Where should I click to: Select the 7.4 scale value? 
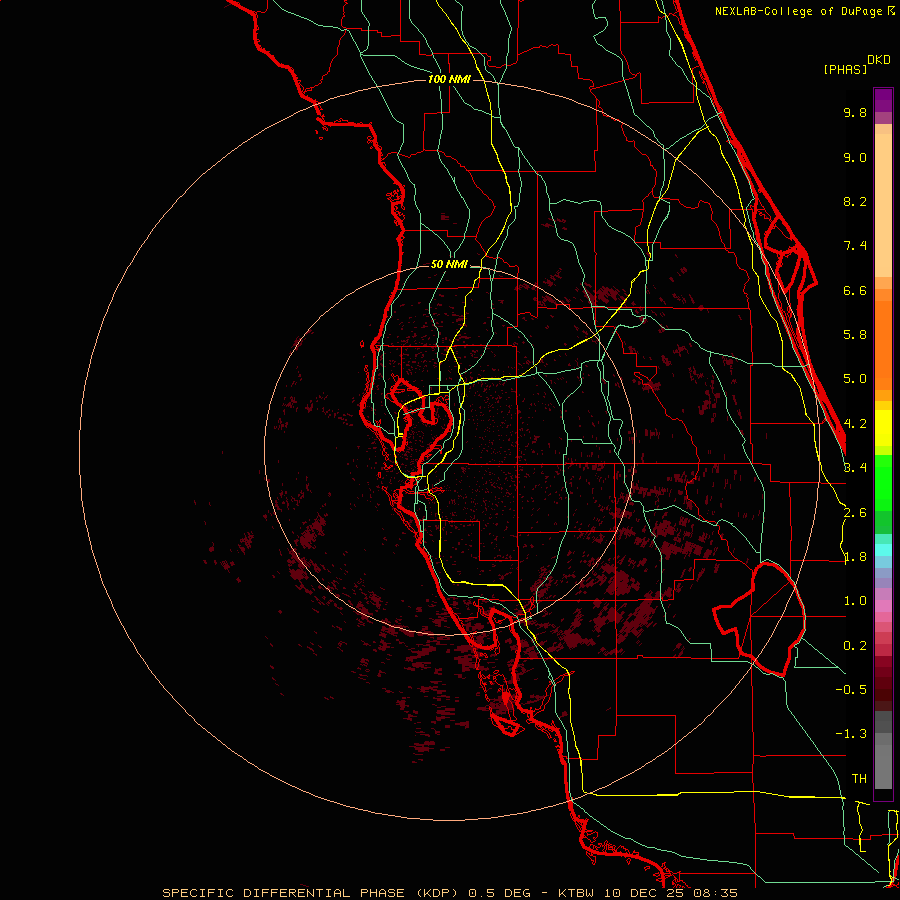(855, 246)
